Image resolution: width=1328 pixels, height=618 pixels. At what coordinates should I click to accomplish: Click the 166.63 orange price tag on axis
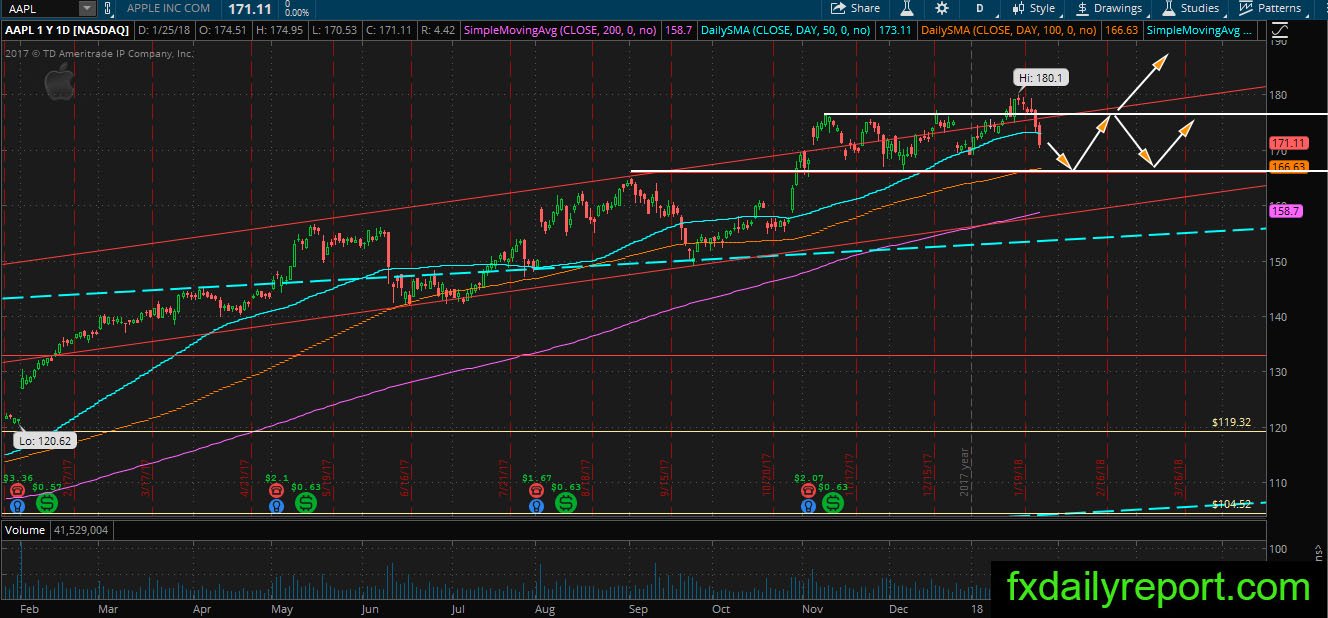[x=1287, y=166]
